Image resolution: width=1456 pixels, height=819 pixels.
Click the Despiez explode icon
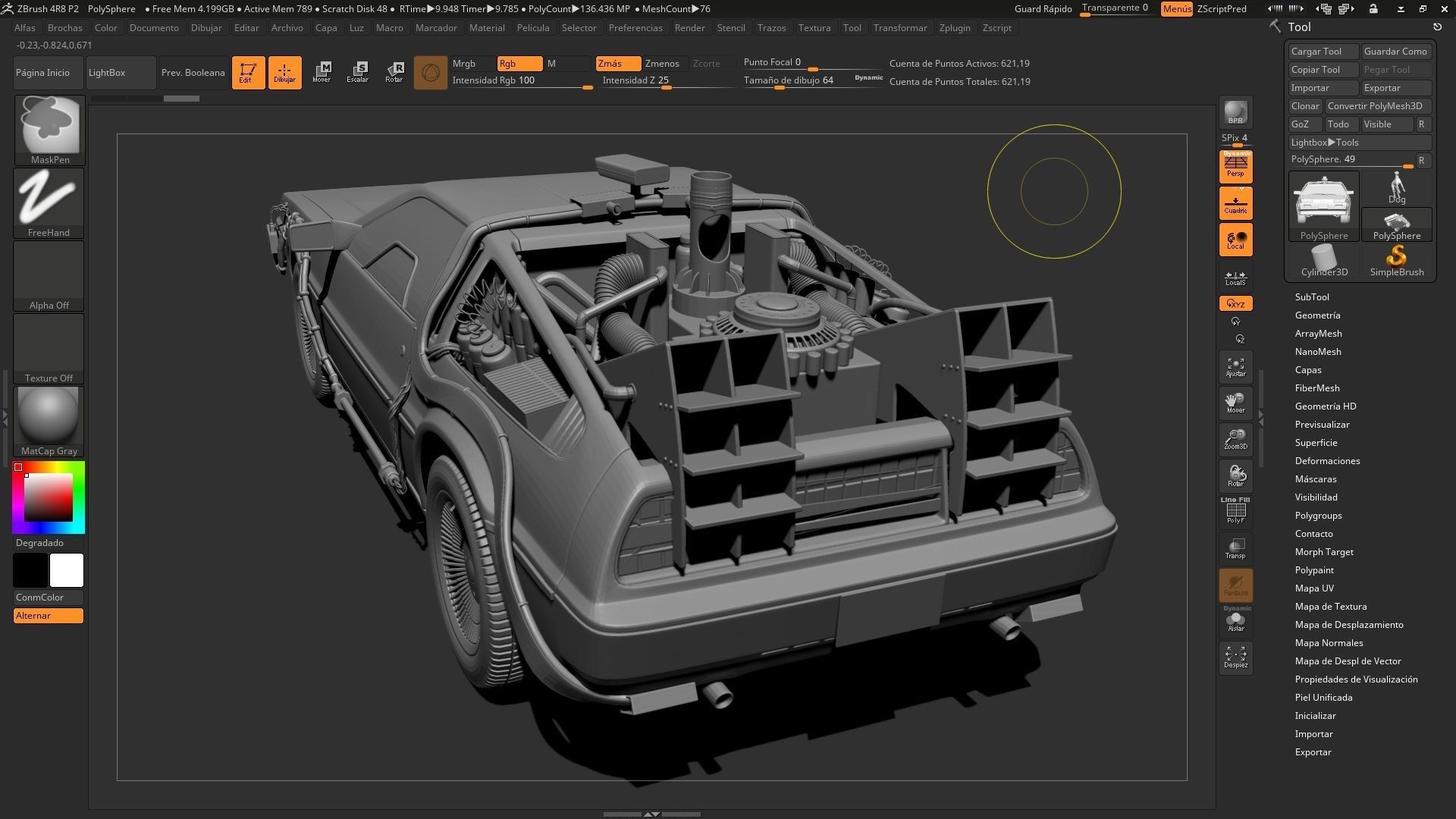[x=1236, y=658]
